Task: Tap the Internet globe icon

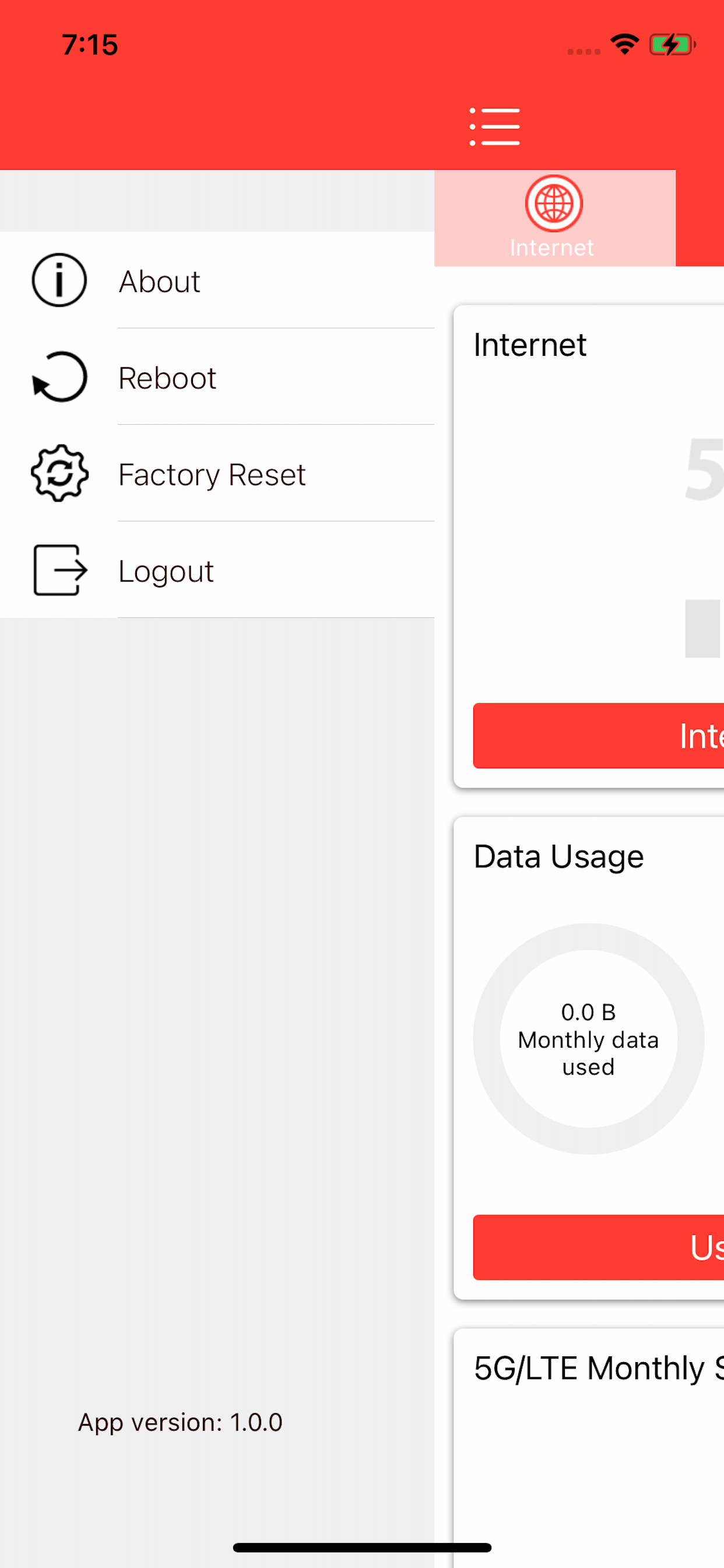Action: 554,204
